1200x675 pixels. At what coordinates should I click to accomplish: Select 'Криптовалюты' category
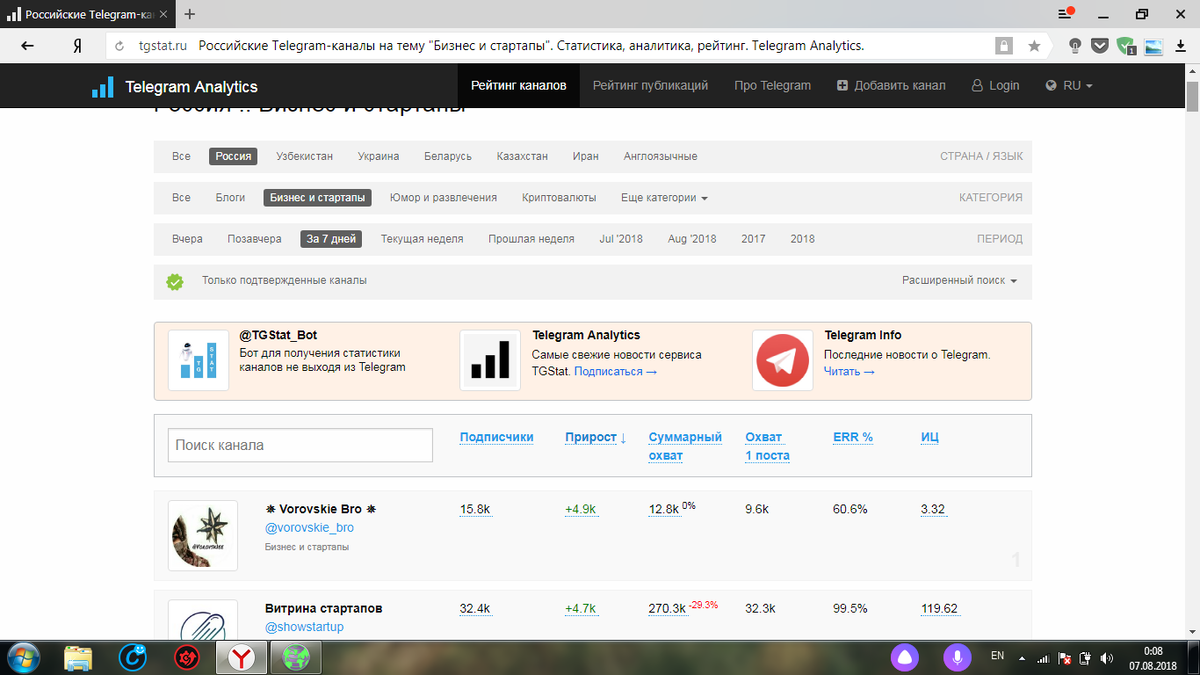tap(559, 198)
